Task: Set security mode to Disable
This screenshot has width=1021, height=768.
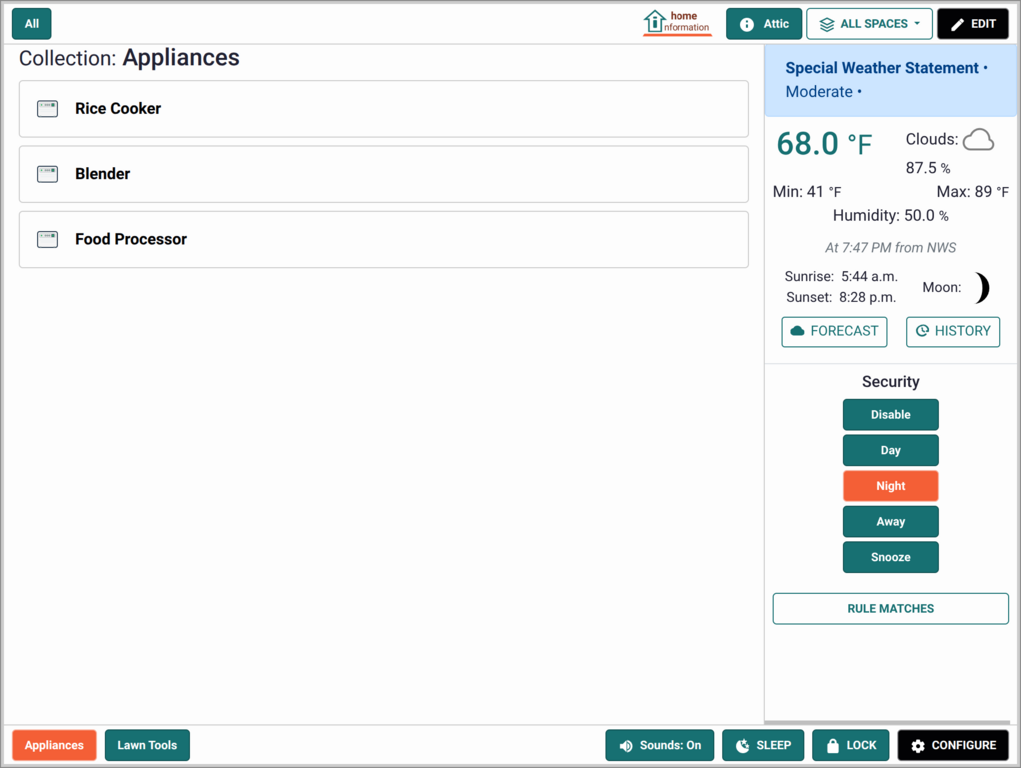Action: click(x=891, y=415)
